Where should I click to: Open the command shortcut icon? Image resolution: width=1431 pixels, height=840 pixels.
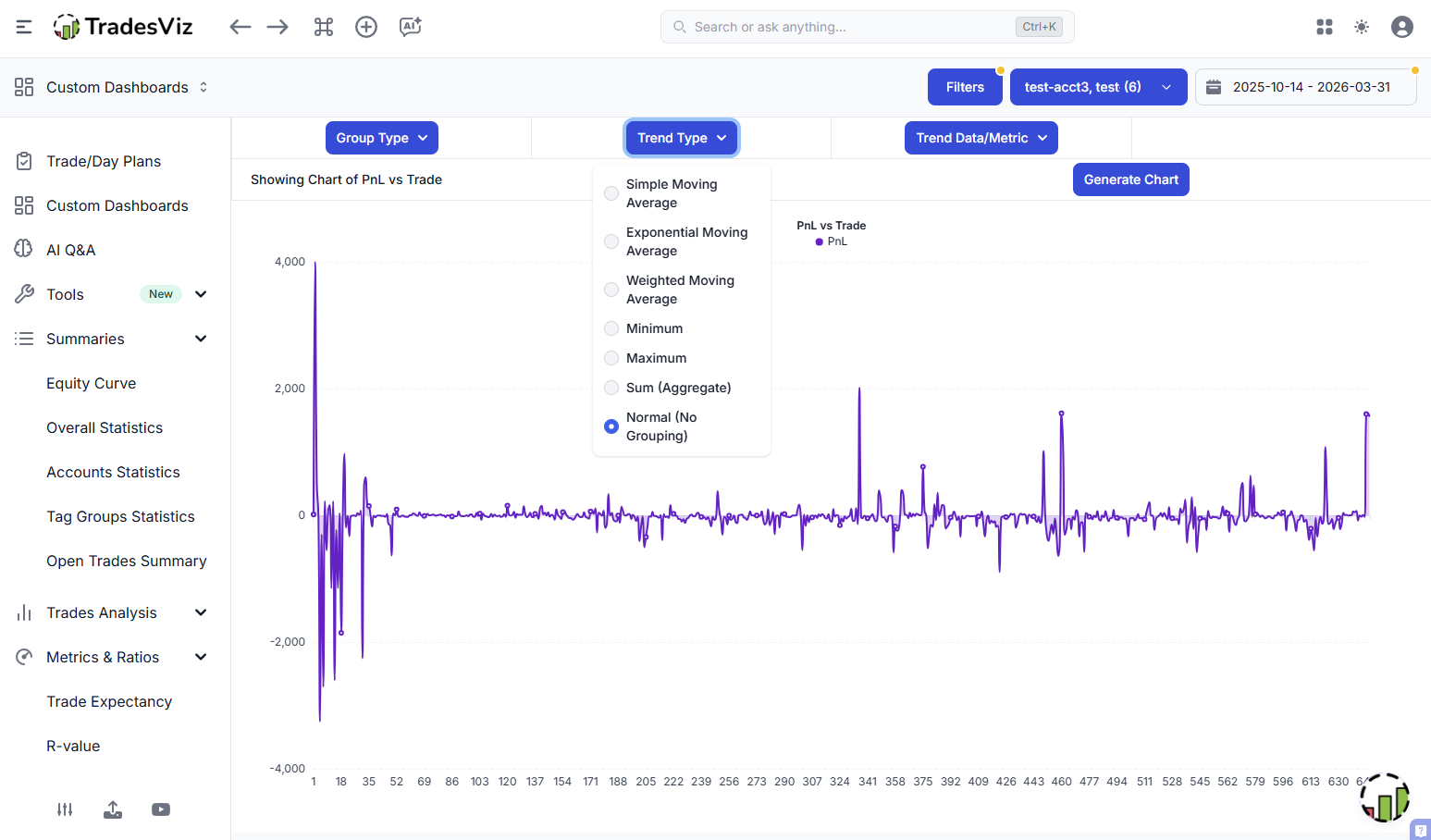coord(323,27)
